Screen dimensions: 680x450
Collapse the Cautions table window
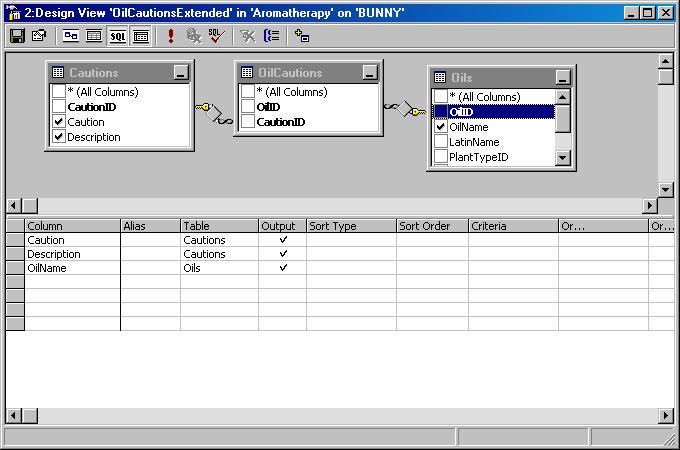pos(181,72)
